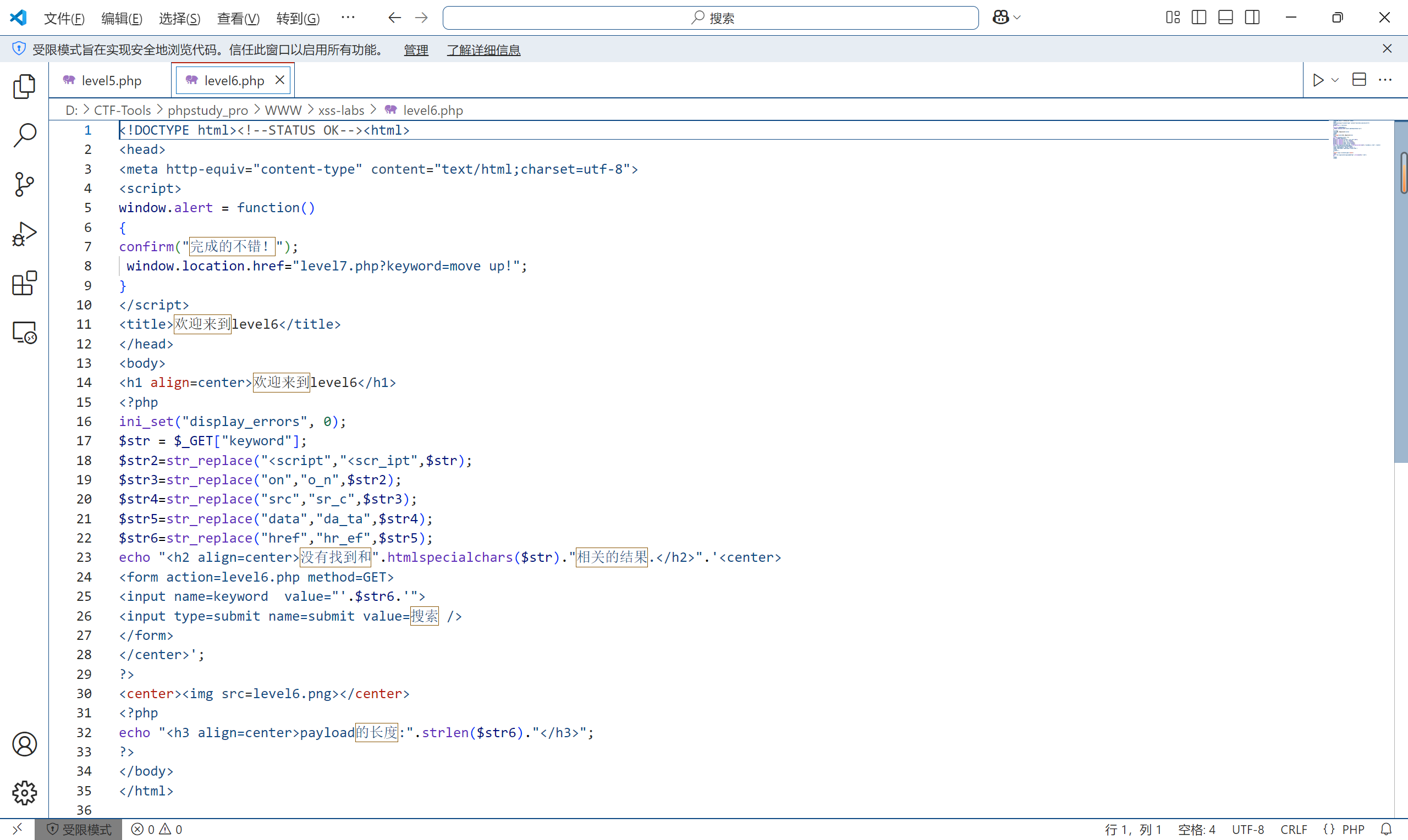Open the Accounts menu icon
Image resolution: width=1408 pixels, height=840 pixels.
coord(24,744)
